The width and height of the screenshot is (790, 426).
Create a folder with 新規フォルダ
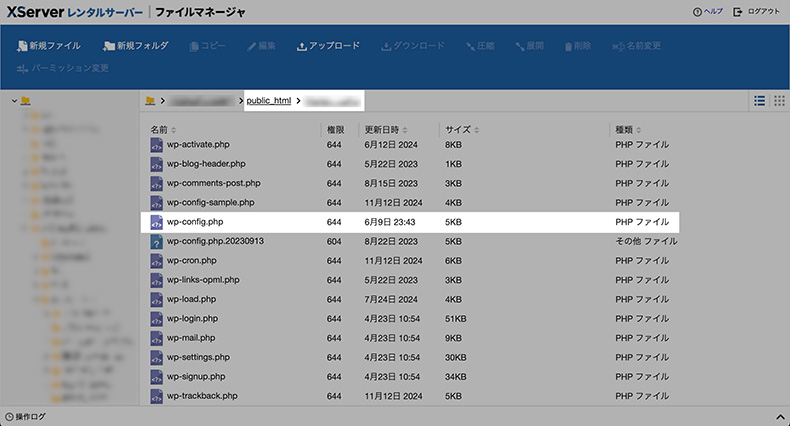point(136,46)
